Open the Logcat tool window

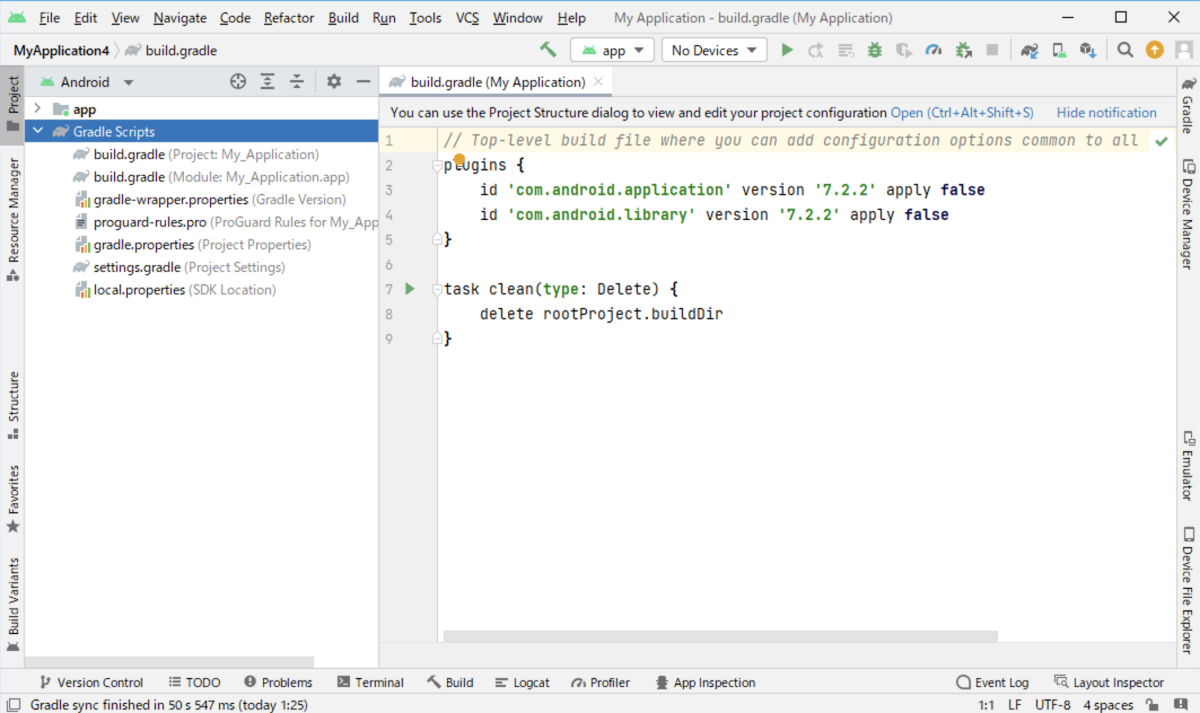click(x=521, y=682)
